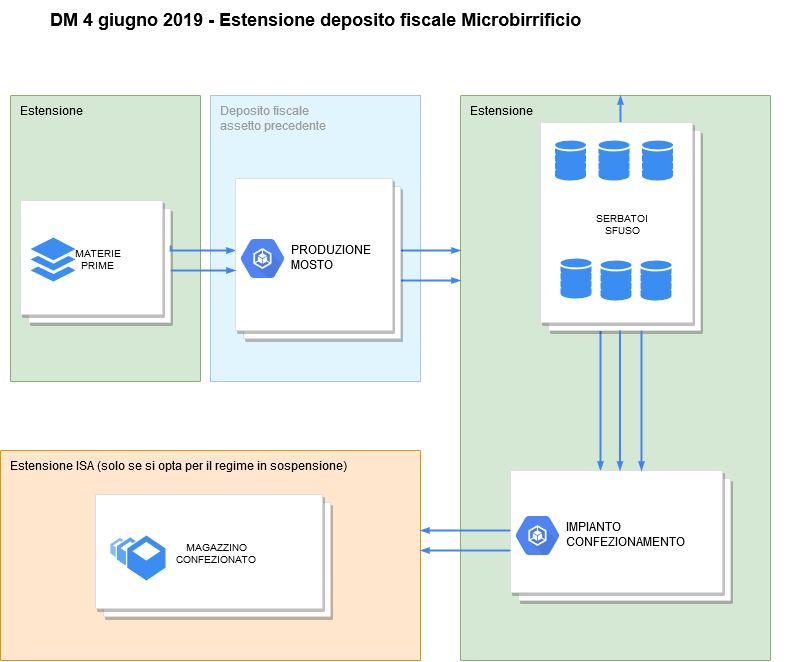Viewport: 802px width, 662px height.
Task: Click the hexagon icon beside IMPIANTO CONFEZIONAMENTO
Action: pyautogui.click(x=537, y=536)
